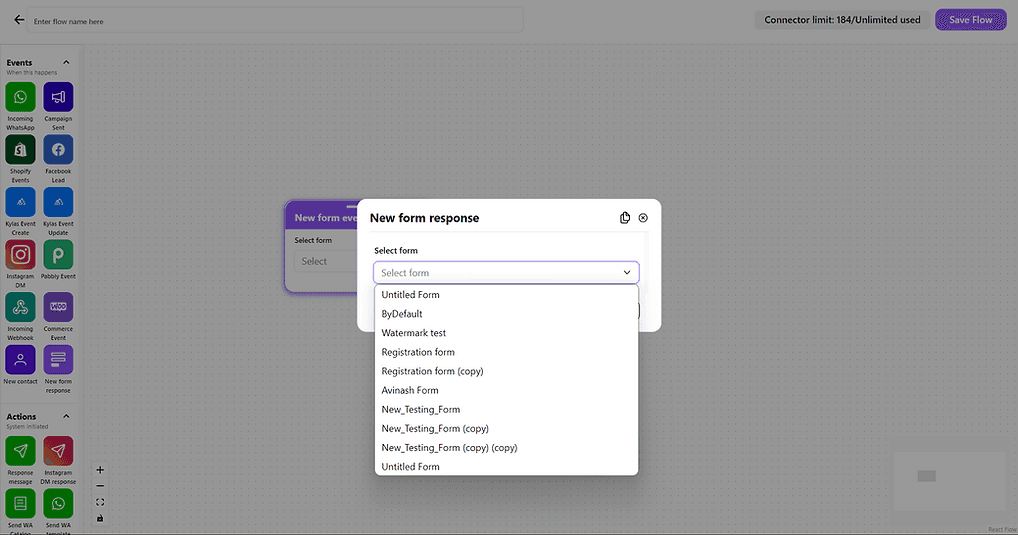The image size is (1018, 535).
Task: Go back using the left arrow
Action: click(19, 20)
